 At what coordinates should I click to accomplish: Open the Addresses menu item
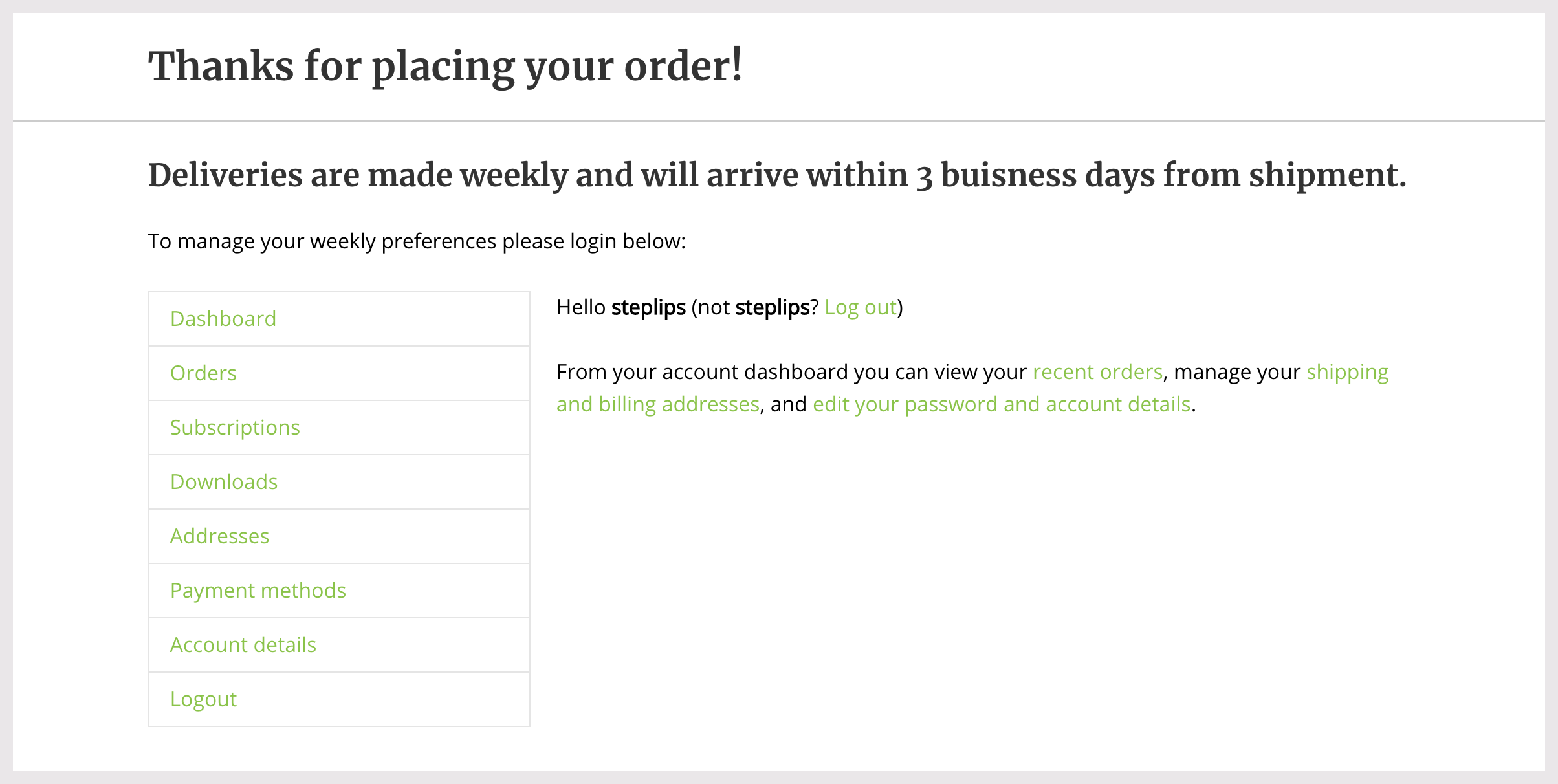(219, 536)
